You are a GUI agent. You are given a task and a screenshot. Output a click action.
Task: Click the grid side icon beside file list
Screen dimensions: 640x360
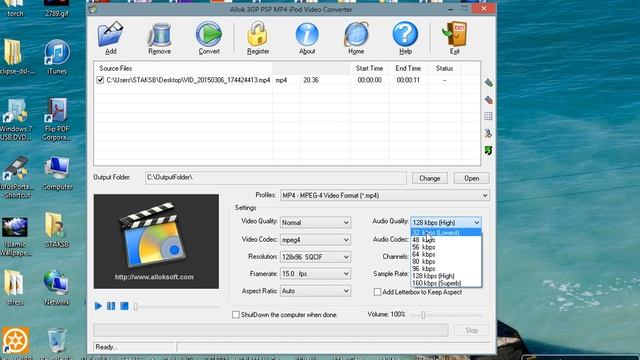click(x=488, y=116)
